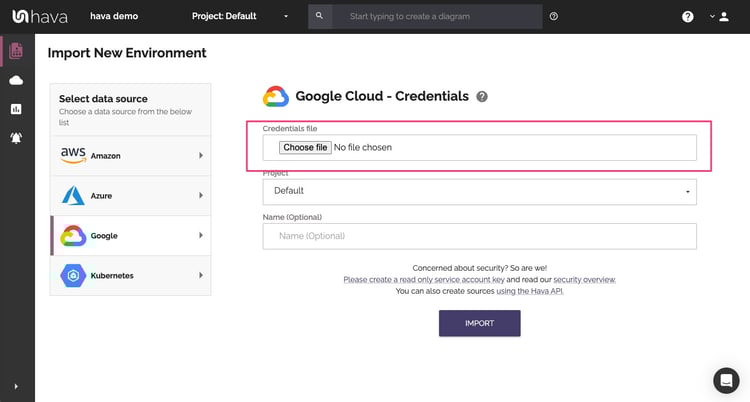
Task: Expand the Kubernetes data source arrow
Action: 201,275
